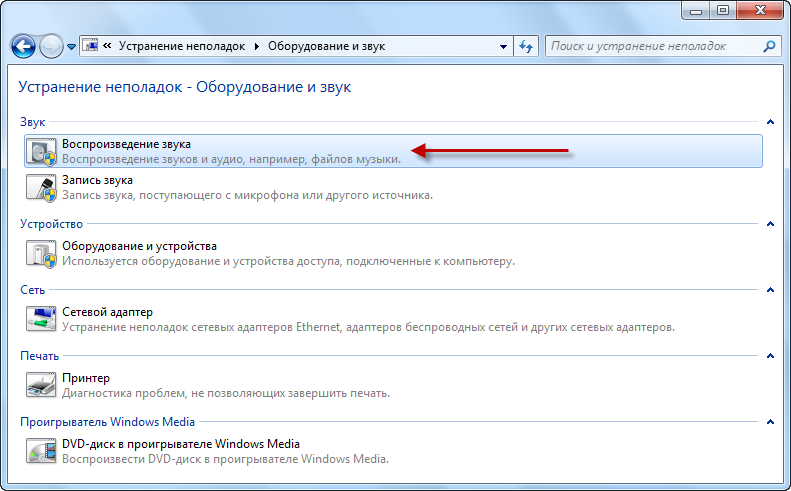Click the Принтер troubleshooter icon
This screenshot has width=791, height=491.
[x=40, y=385]
